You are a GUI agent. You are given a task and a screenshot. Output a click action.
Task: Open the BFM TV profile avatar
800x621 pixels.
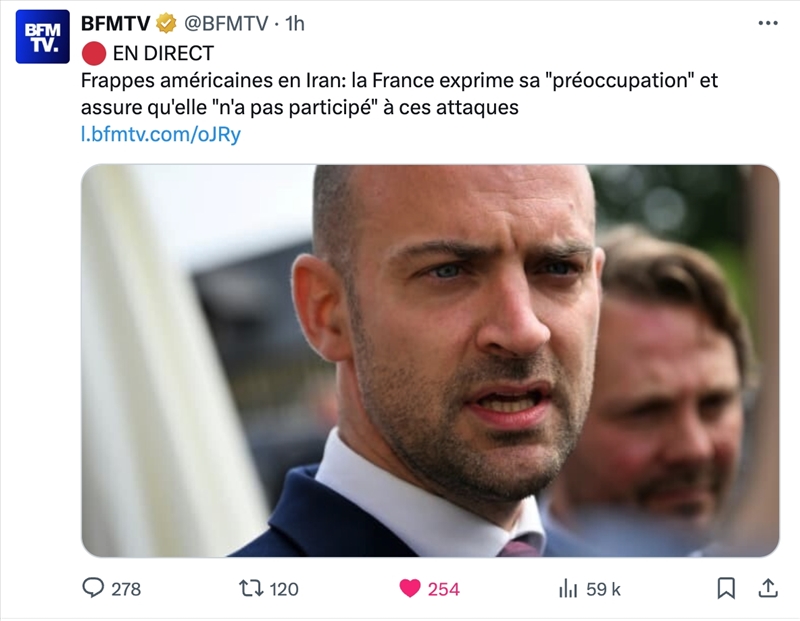pyautogui.click(x=42, y=37)
